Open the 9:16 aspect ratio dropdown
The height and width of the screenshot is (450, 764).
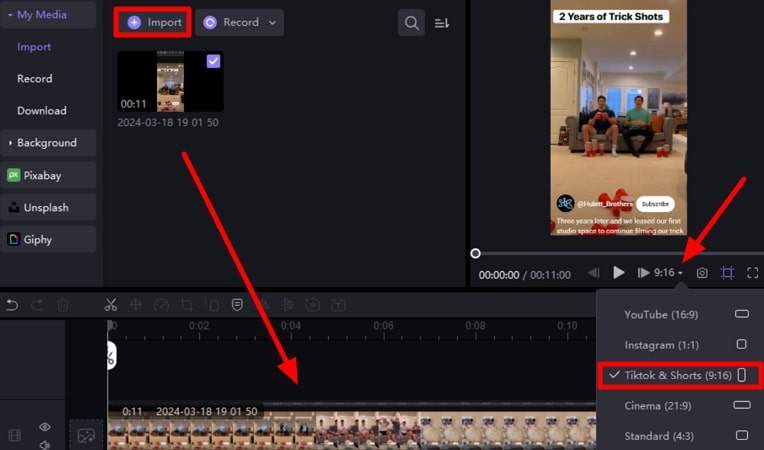(668, 273)
